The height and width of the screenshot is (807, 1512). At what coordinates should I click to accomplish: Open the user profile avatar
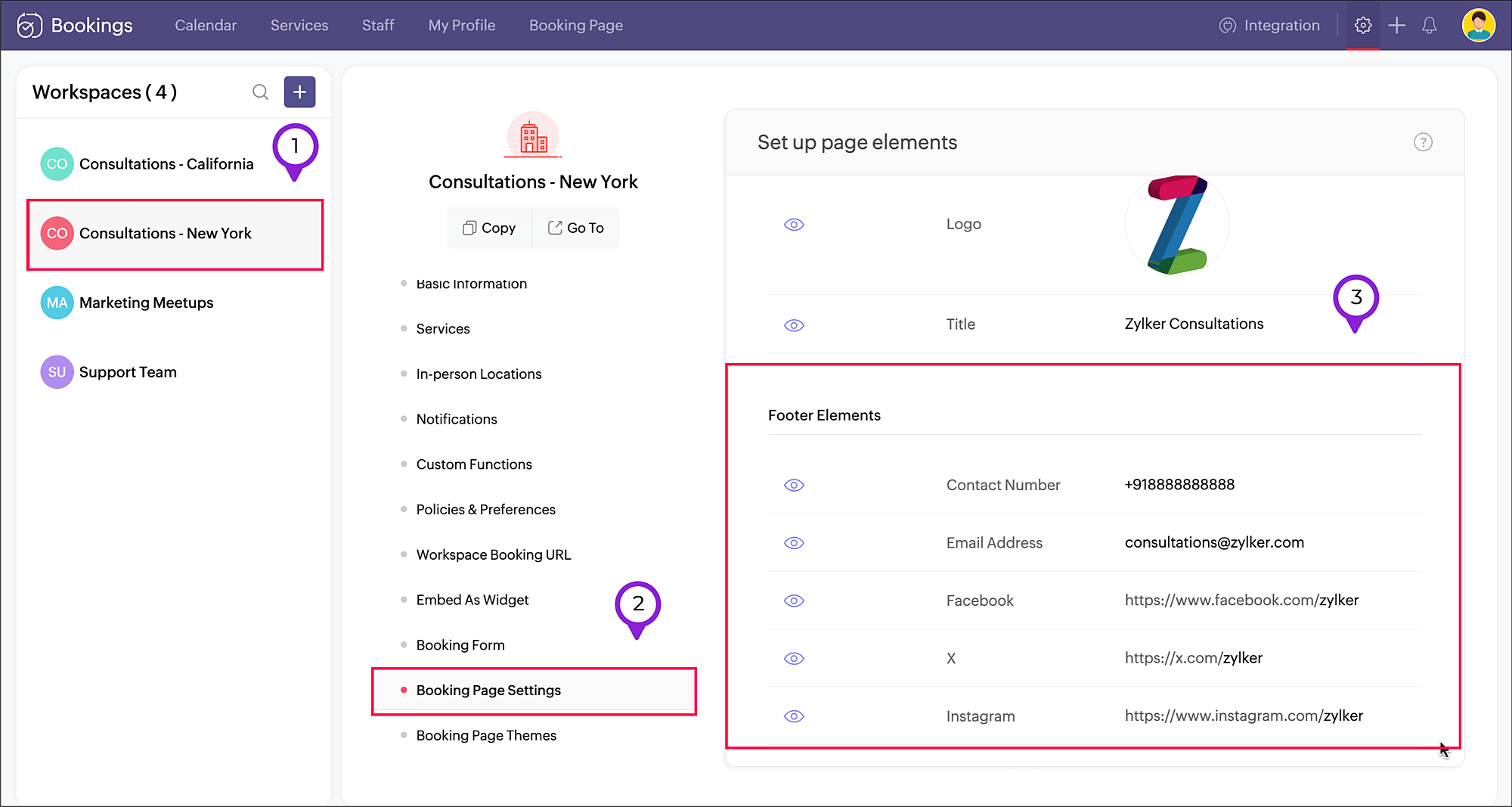1478,26
